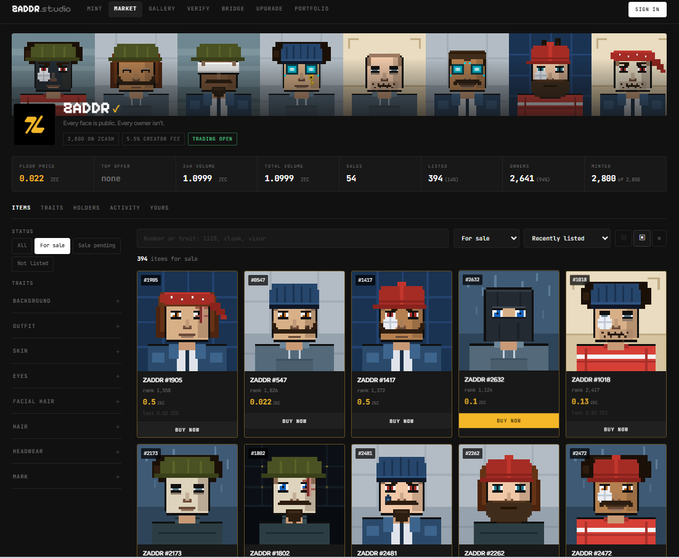Expand the Mark trait filter
Screen dimensions: 679x558
[x=66, y=477]
